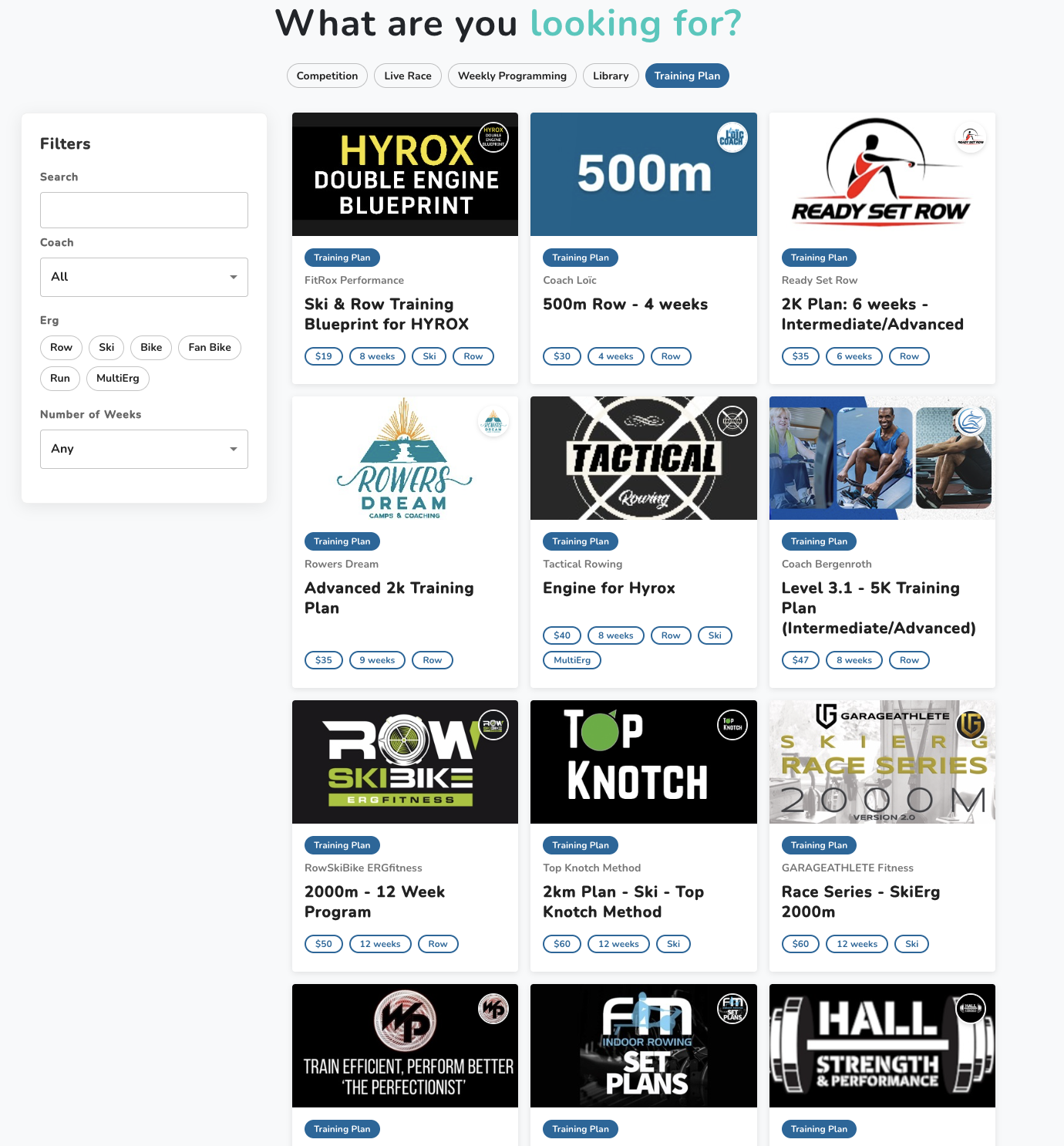
Task: Open 2K Plan: 6 weeks Intermediate/Advanced
Action: point(873,314)
